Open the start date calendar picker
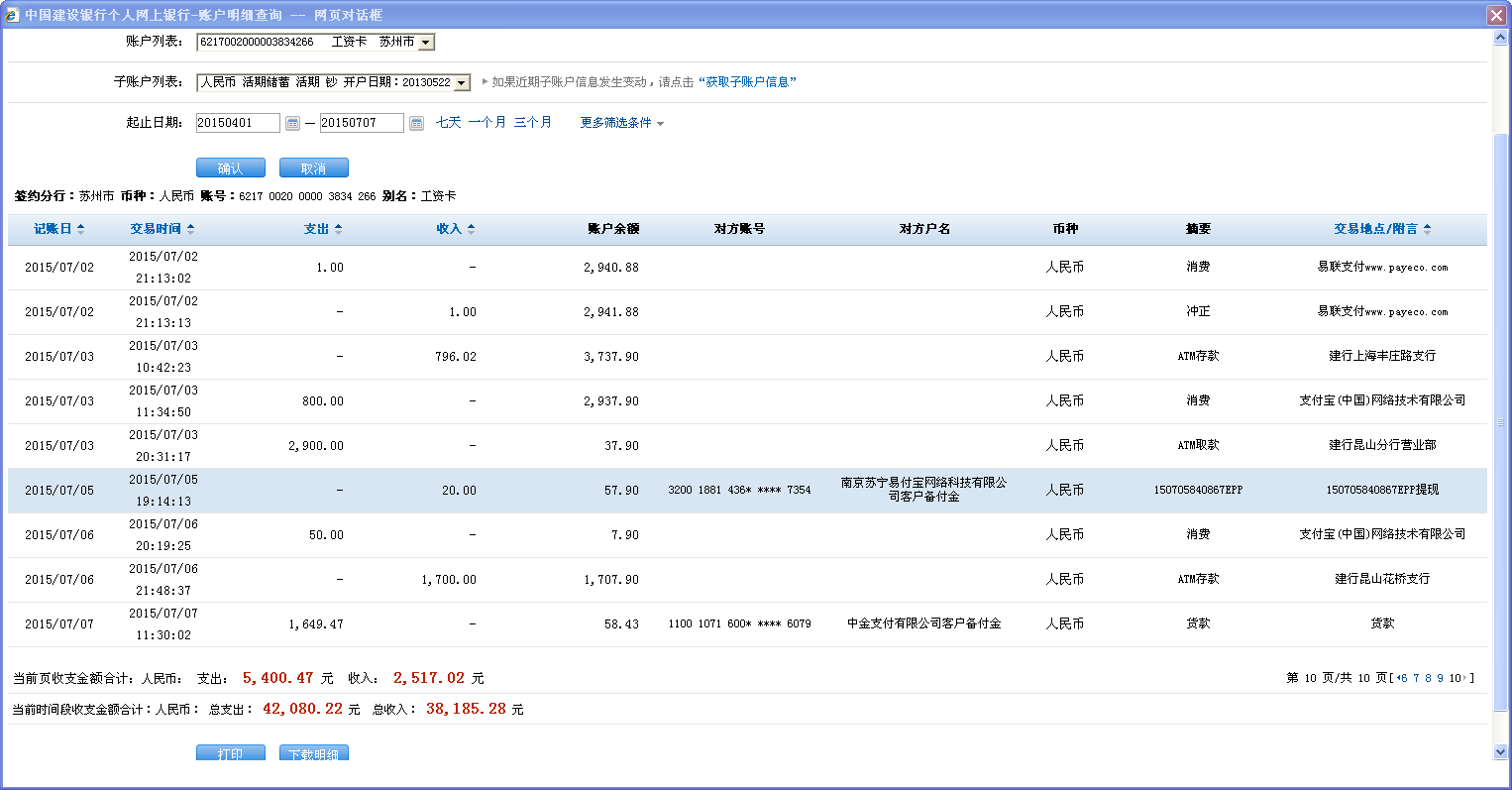The image size is (1512, 790). pyautogui.click(x=292, y=123)
